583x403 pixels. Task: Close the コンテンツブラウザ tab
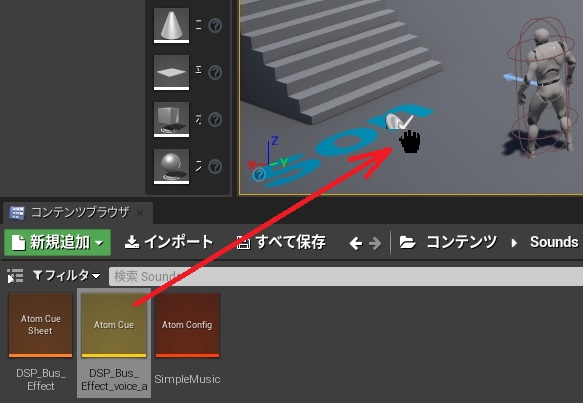tap(140, 213)
